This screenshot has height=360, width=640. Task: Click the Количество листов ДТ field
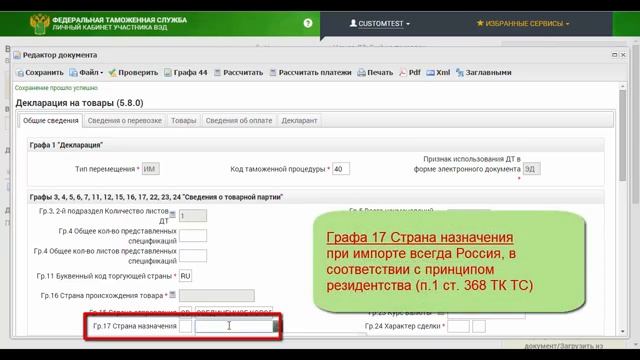pyautogui.click(x=193, y=216)
